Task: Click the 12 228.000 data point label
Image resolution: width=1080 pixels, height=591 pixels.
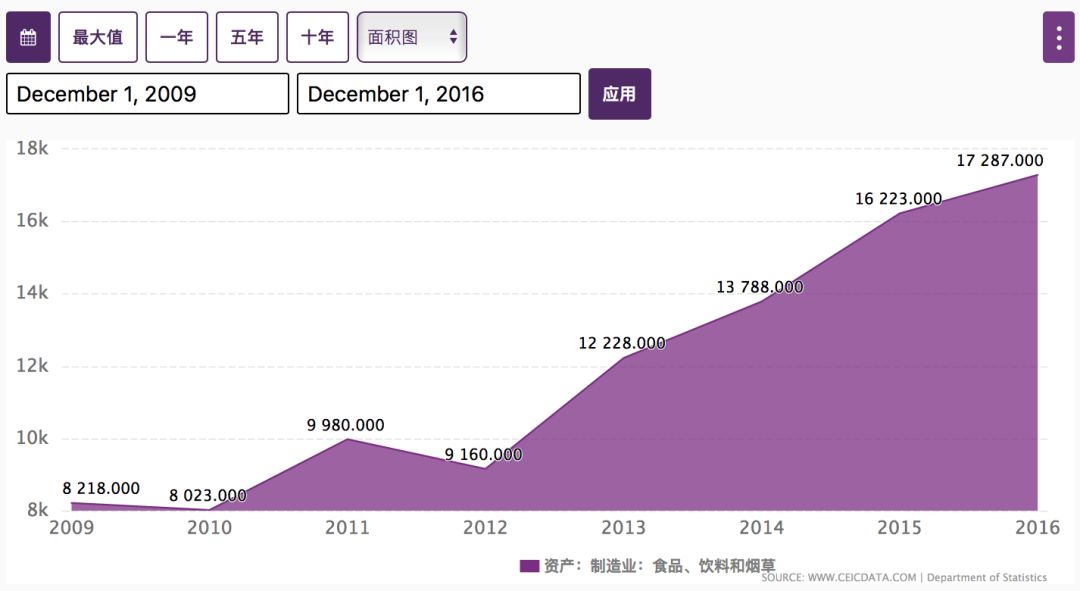Action: [621, 343]
